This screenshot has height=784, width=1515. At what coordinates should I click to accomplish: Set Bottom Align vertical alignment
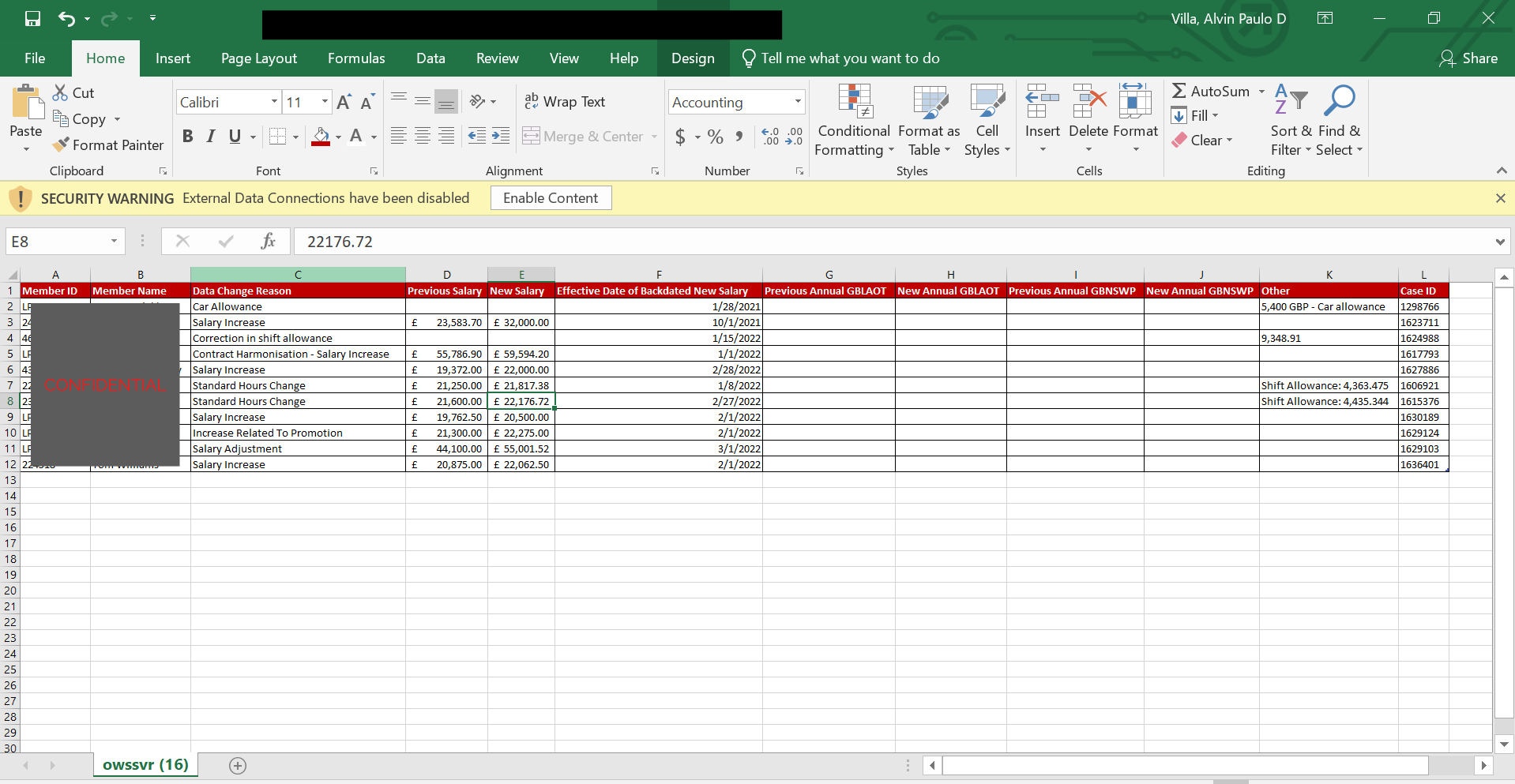coord(446,101)
